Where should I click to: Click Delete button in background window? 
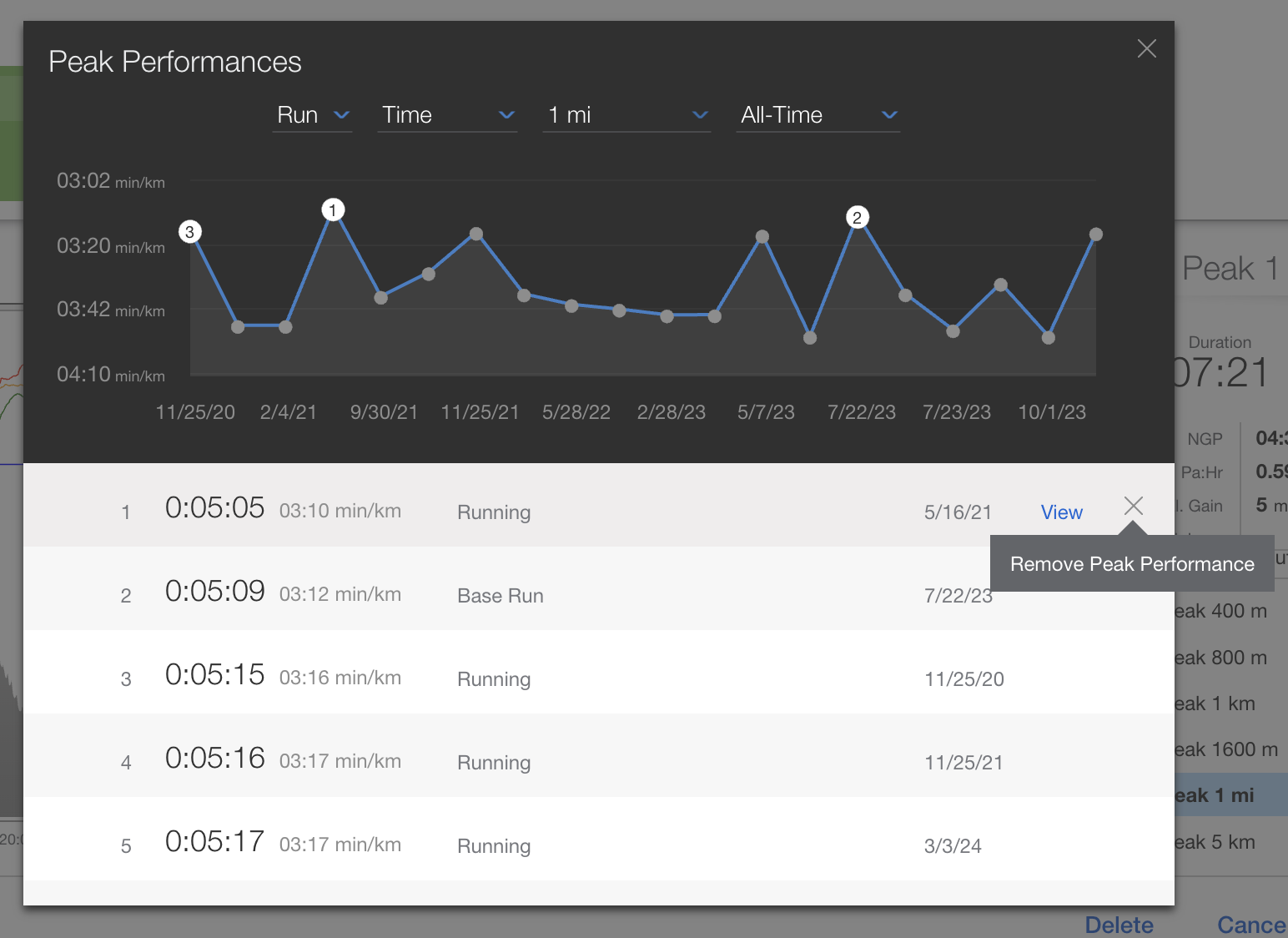click(1119, 925)
